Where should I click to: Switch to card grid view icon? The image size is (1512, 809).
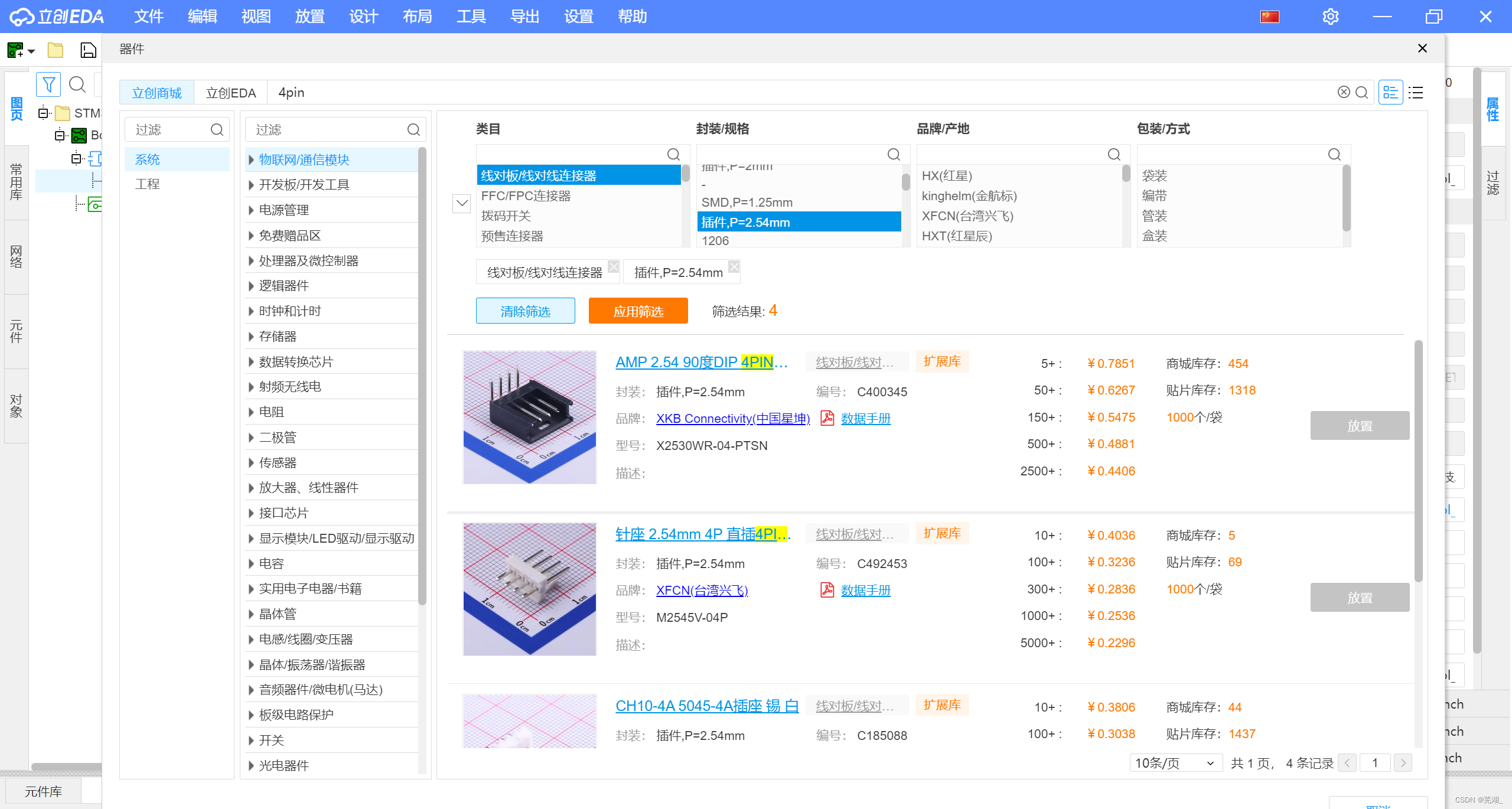pos(1390,93)
